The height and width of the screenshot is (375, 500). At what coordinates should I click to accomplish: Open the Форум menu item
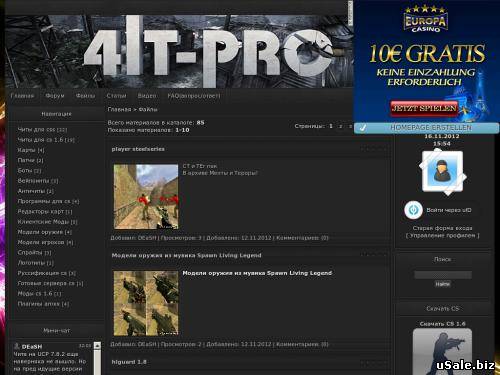pos(55,96)
